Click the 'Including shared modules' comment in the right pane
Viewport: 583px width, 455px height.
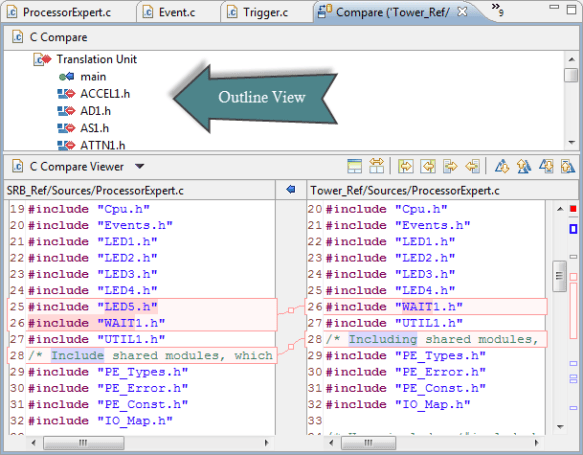(432, 339)
